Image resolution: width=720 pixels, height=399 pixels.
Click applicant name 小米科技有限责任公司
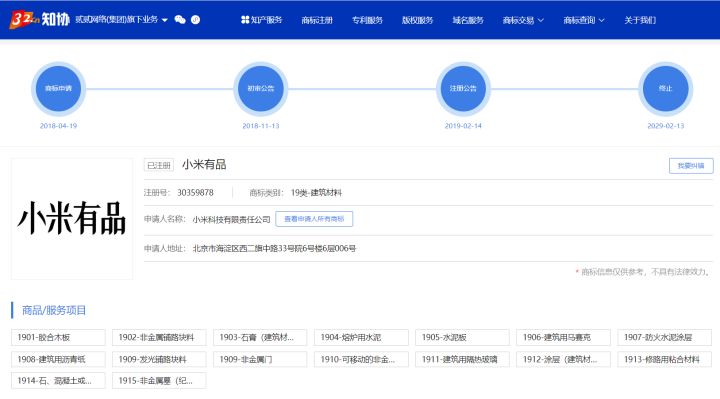pyautogui.click(x=231, y=219)
